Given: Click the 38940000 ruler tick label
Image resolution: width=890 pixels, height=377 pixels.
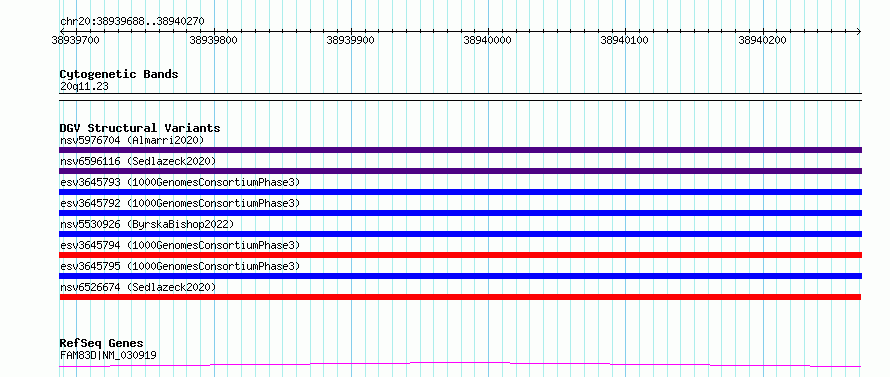Looking at the screenshot, I should [x=488, y=40].
